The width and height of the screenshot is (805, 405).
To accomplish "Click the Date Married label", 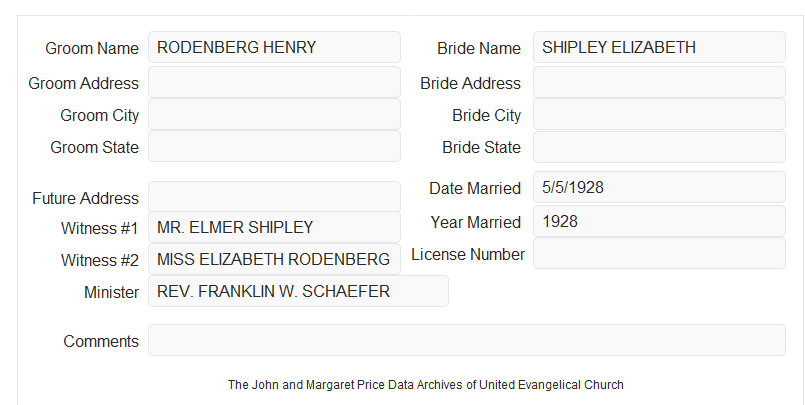I will [475, 188].
